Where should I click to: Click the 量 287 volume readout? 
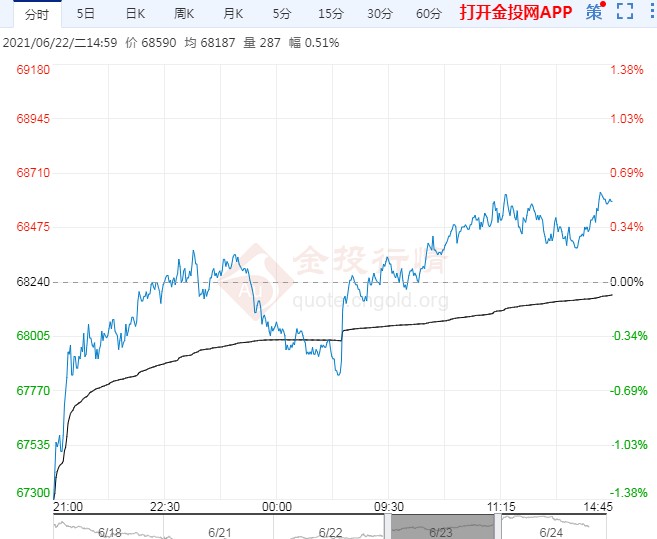coord(262,43)
